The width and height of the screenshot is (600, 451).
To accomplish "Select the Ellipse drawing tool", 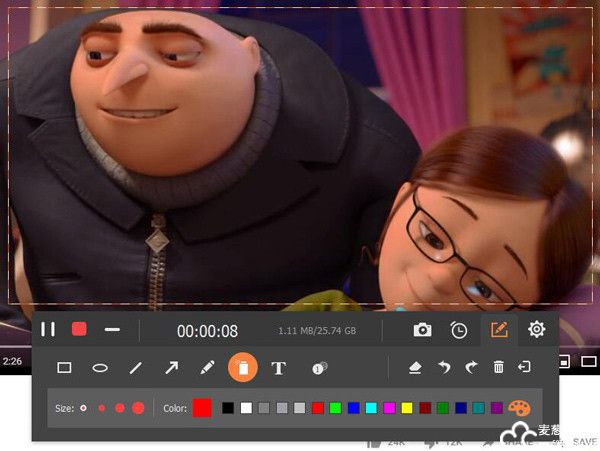I will (100, 368).
